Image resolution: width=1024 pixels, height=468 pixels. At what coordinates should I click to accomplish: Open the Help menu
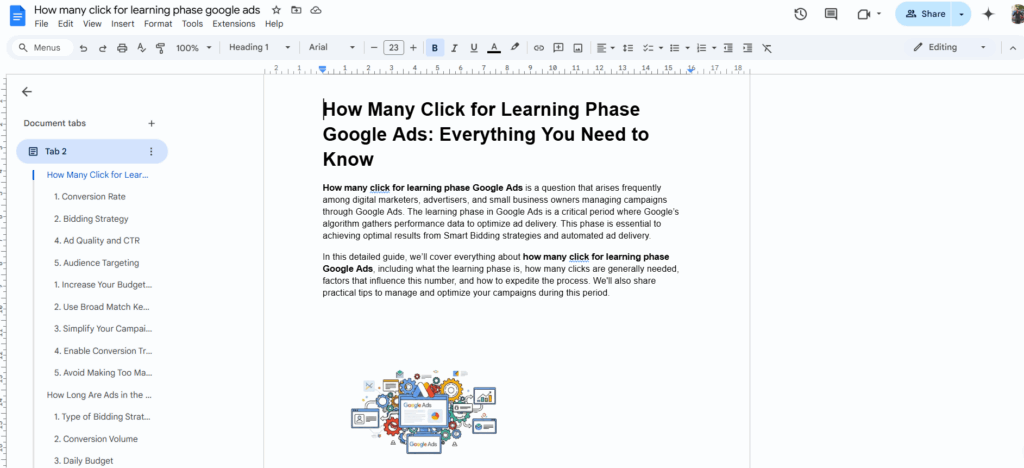[x=274, y=24]
